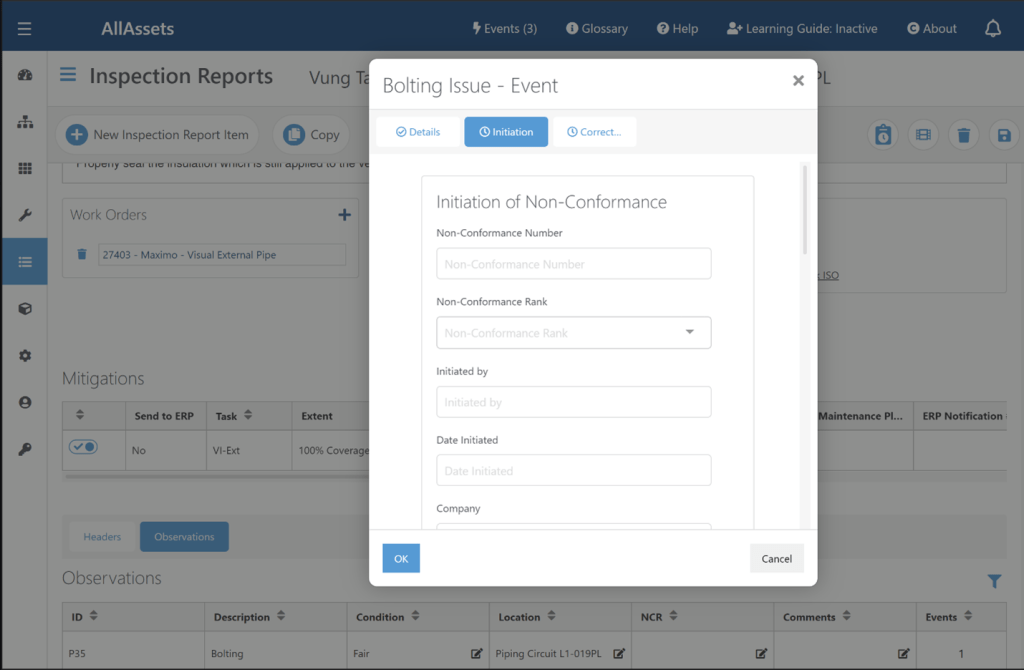Viewport: 1024px width, 670px height.
Task: Select the wrench tools icon in sidebar
Action: click(24, 214)
